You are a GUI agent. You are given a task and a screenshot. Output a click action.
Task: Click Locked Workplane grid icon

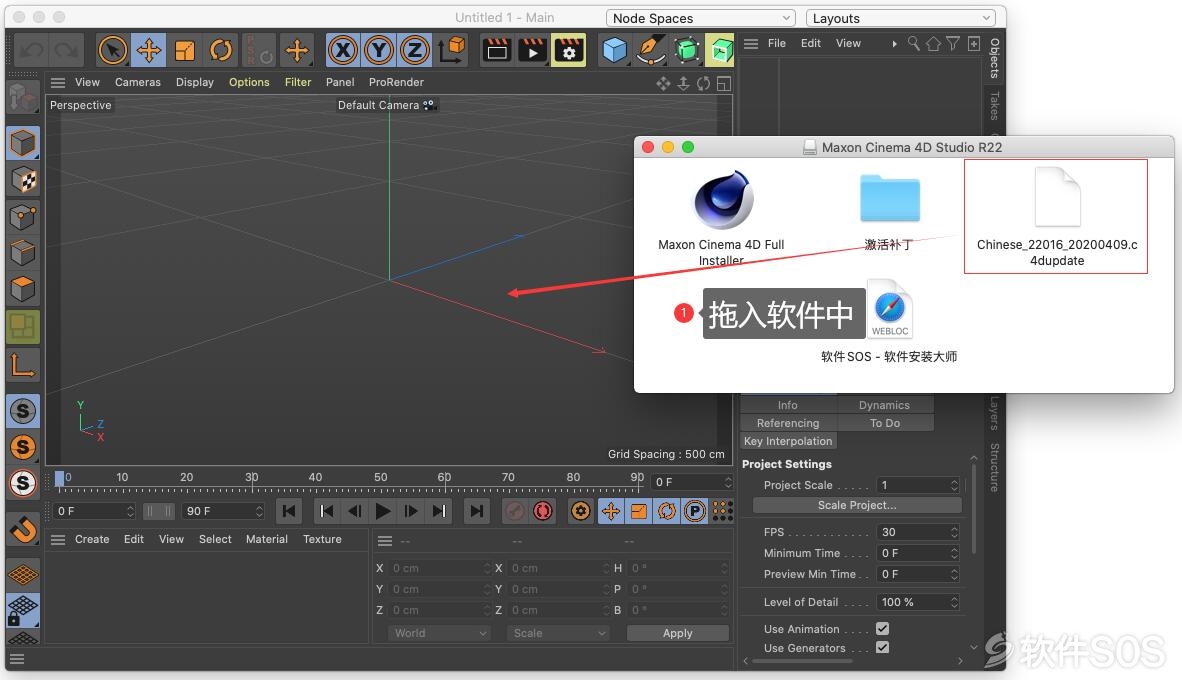coord(23,611)
